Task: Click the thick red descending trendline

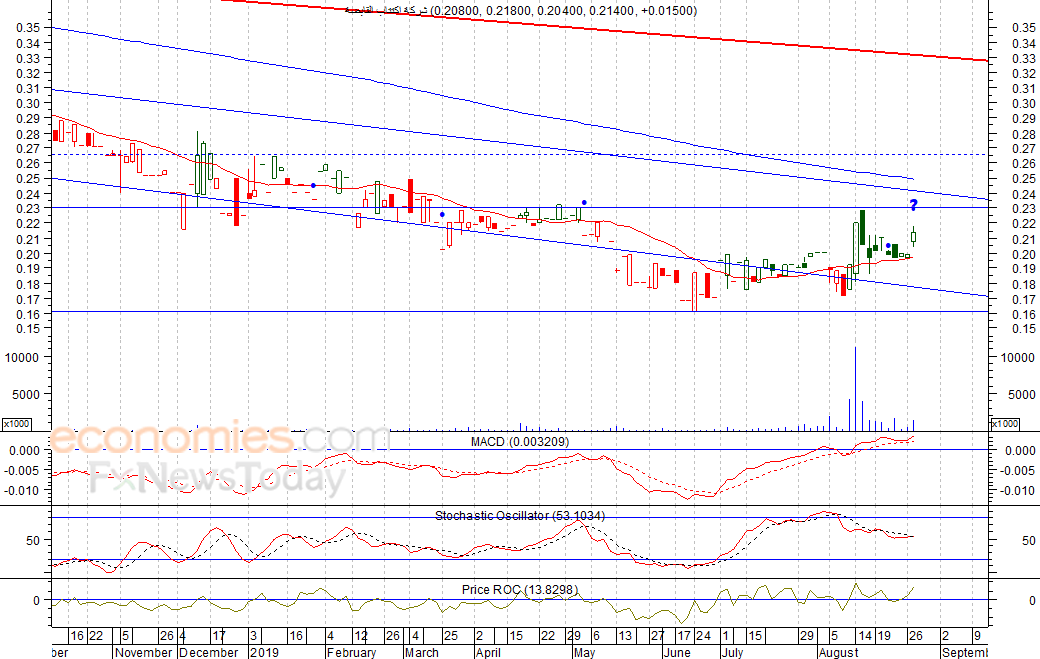Action: pyautogui.click(x=604, y=32)
